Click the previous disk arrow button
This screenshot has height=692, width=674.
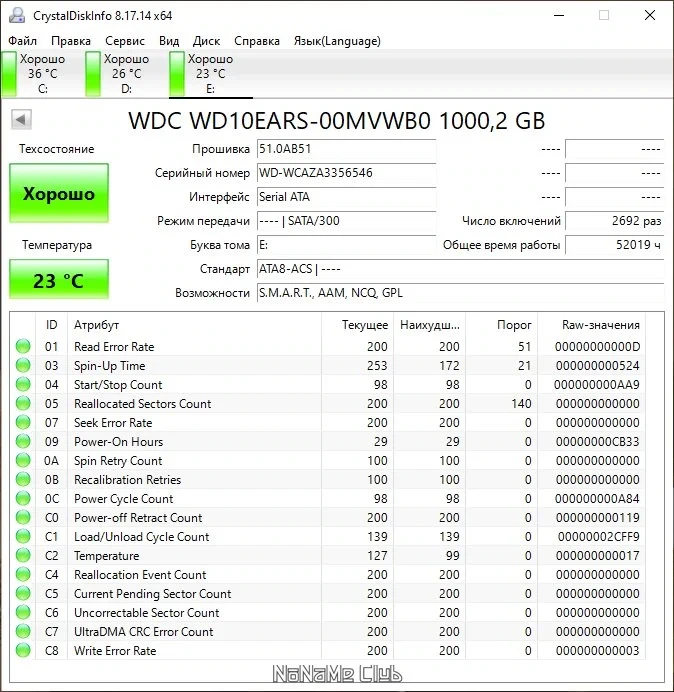(21, 119)
